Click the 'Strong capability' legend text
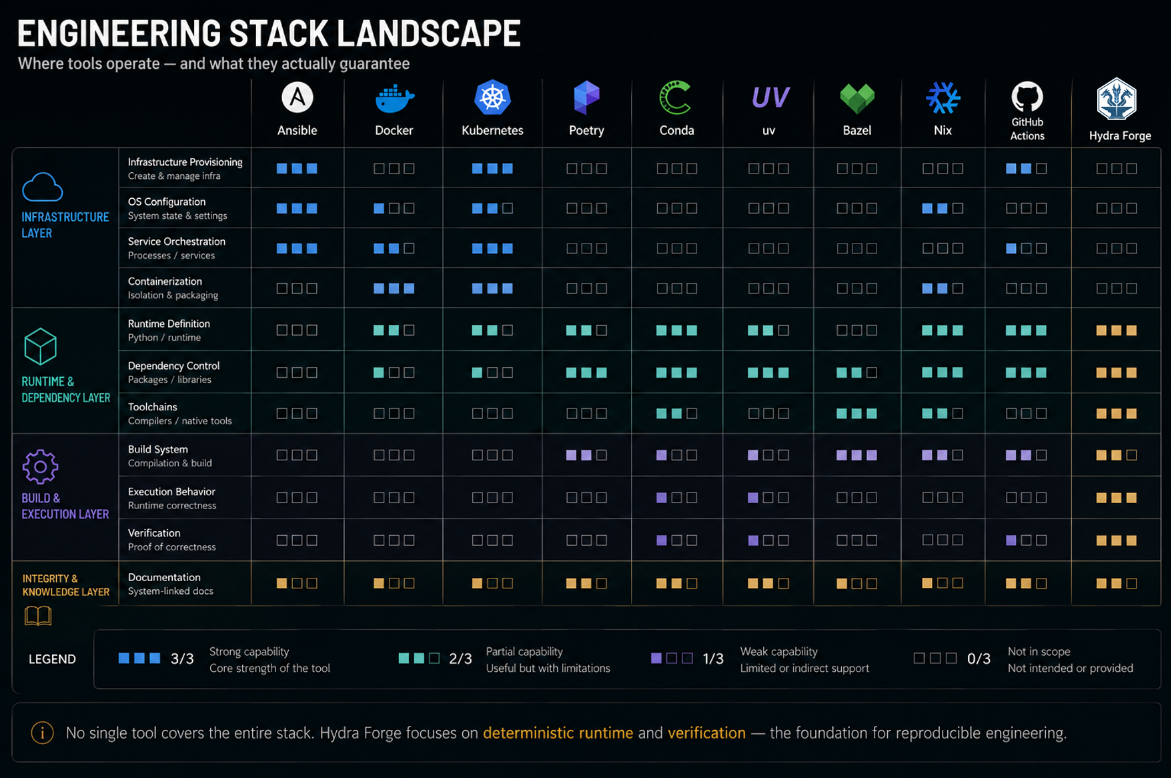This screenshot has height=778, width=1171. tap(249, 652)
